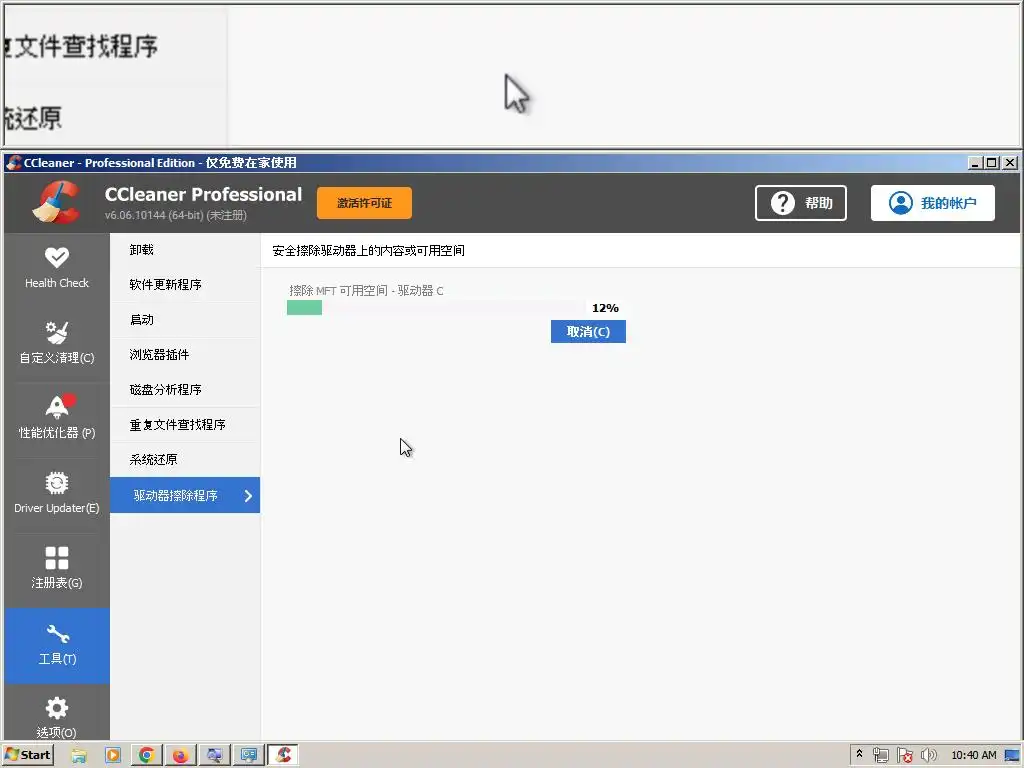Click 安全擦除驱动器上的内容或可用空间 heading

coord(368,251)
